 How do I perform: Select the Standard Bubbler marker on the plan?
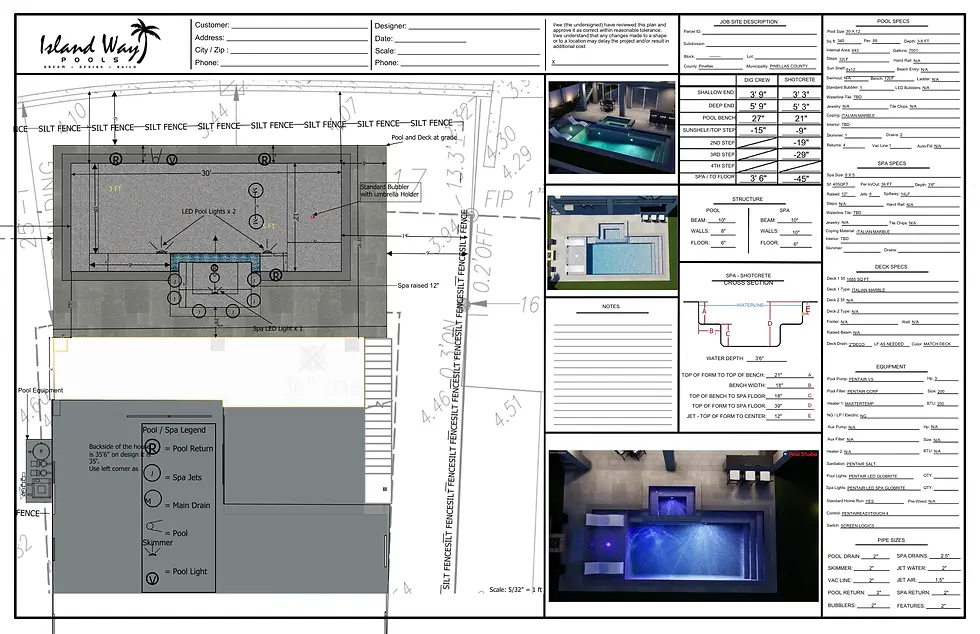click(x=314, y=215)
